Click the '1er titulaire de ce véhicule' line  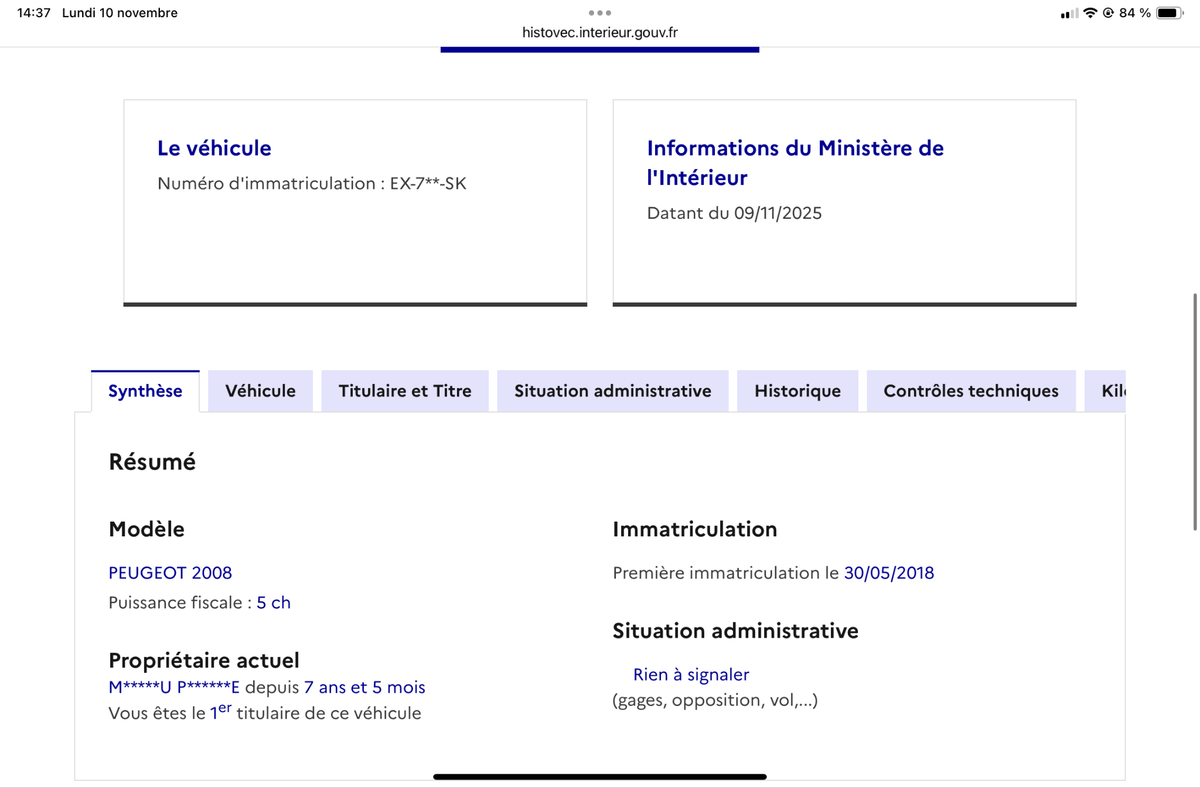(x=265, y=713)
